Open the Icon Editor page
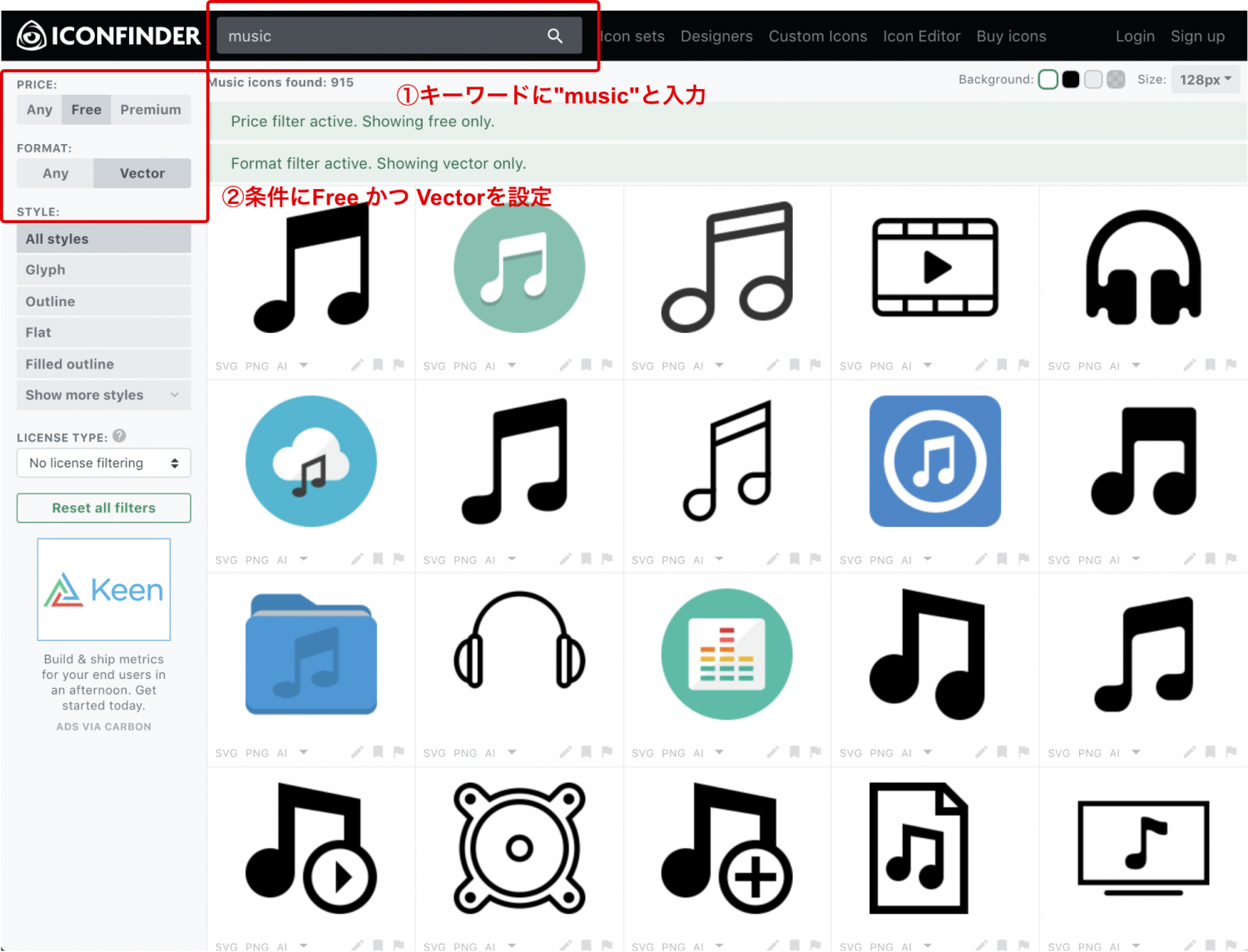The width and height of the screenshot is (1248, 952). click(x=921, y=36)
